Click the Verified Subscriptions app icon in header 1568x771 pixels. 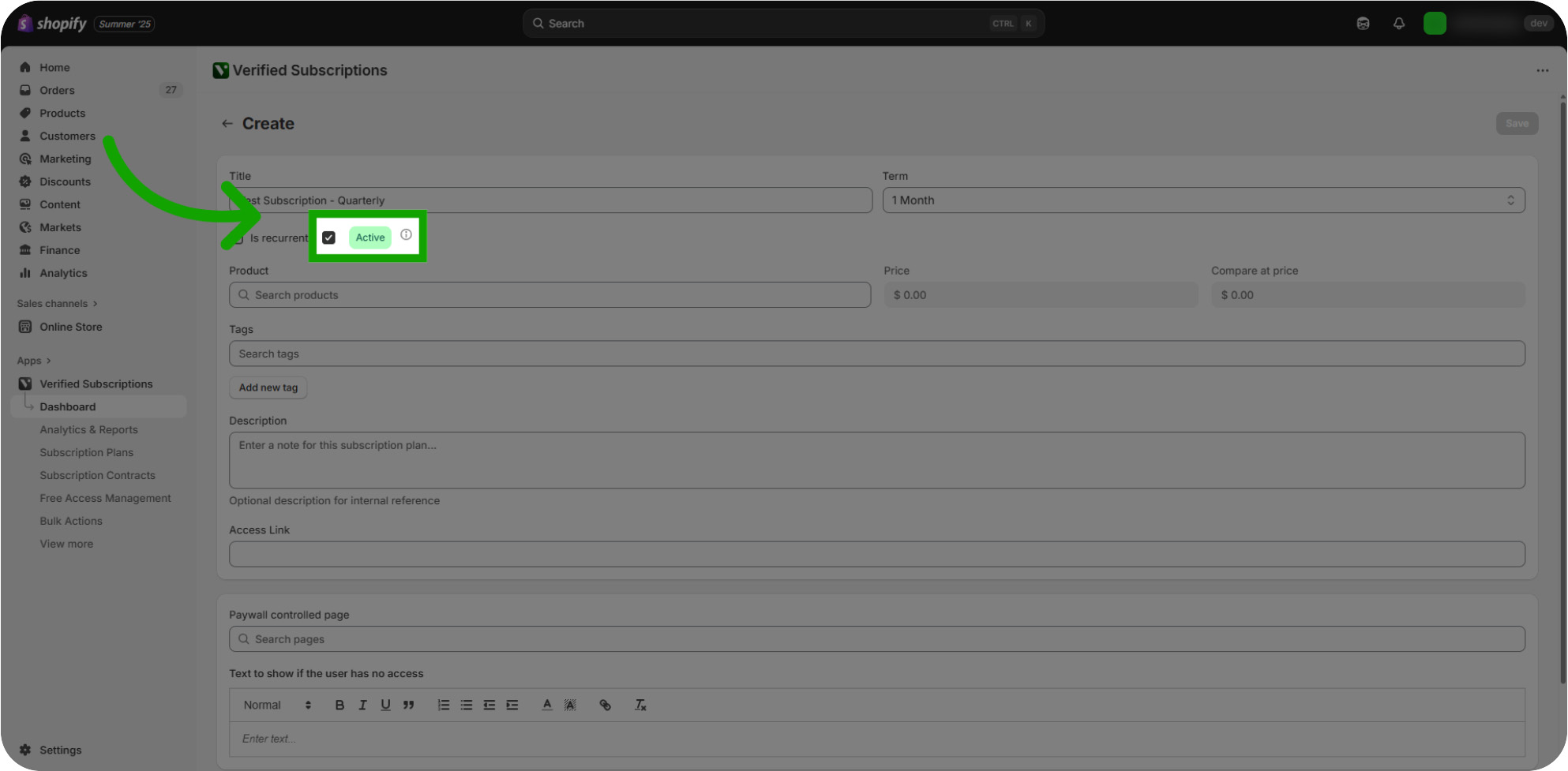click(x=221, y=70)
